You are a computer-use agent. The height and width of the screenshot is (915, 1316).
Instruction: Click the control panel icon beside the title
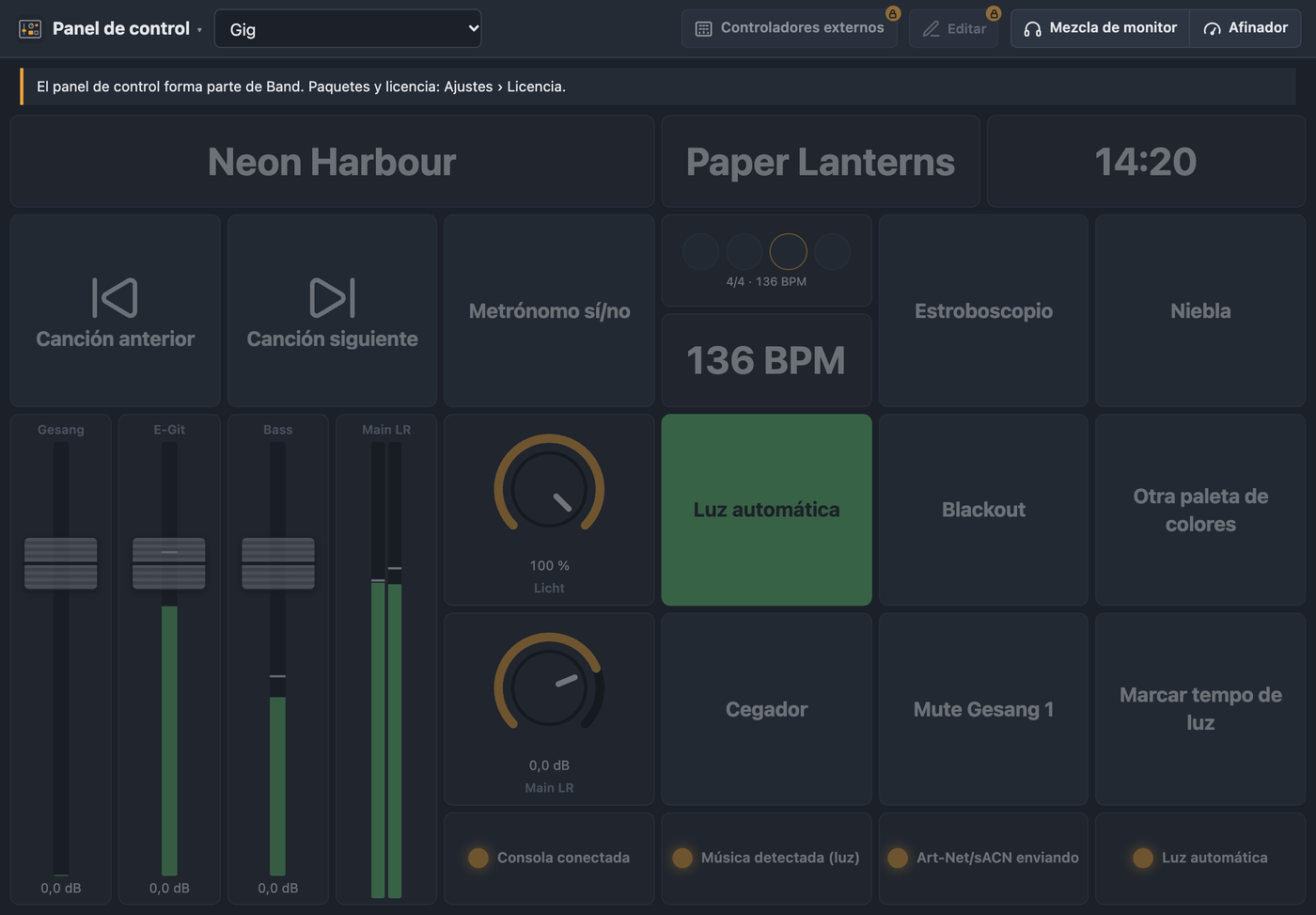tap(30, 29)
